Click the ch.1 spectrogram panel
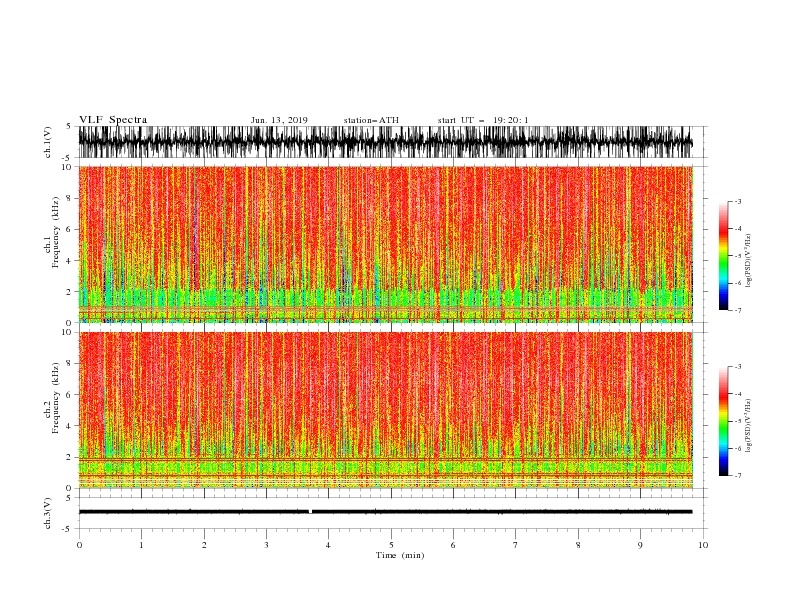The width and height of the screenshot is (792, 612). pos(386,244)
